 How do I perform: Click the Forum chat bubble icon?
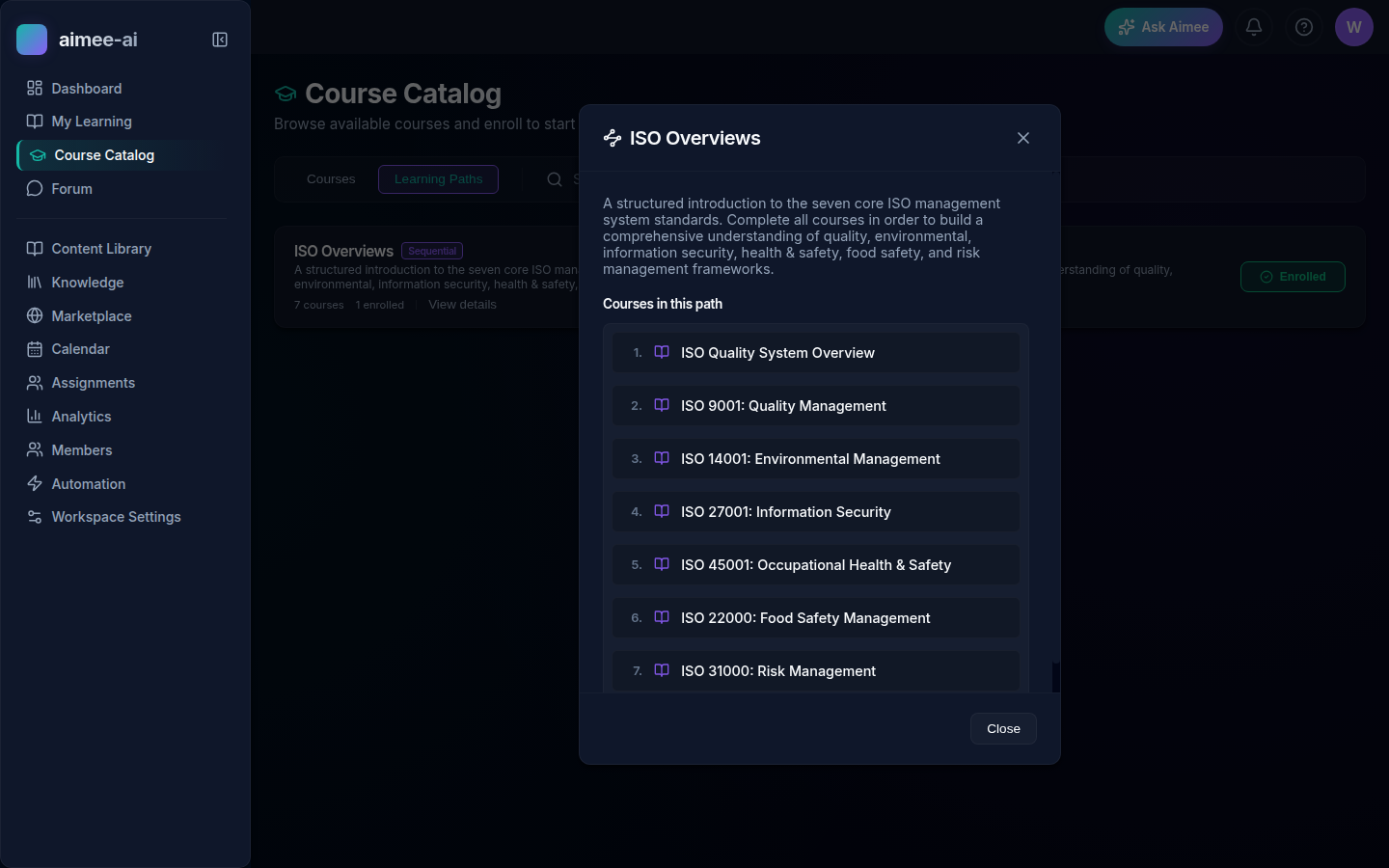(35, 189)
